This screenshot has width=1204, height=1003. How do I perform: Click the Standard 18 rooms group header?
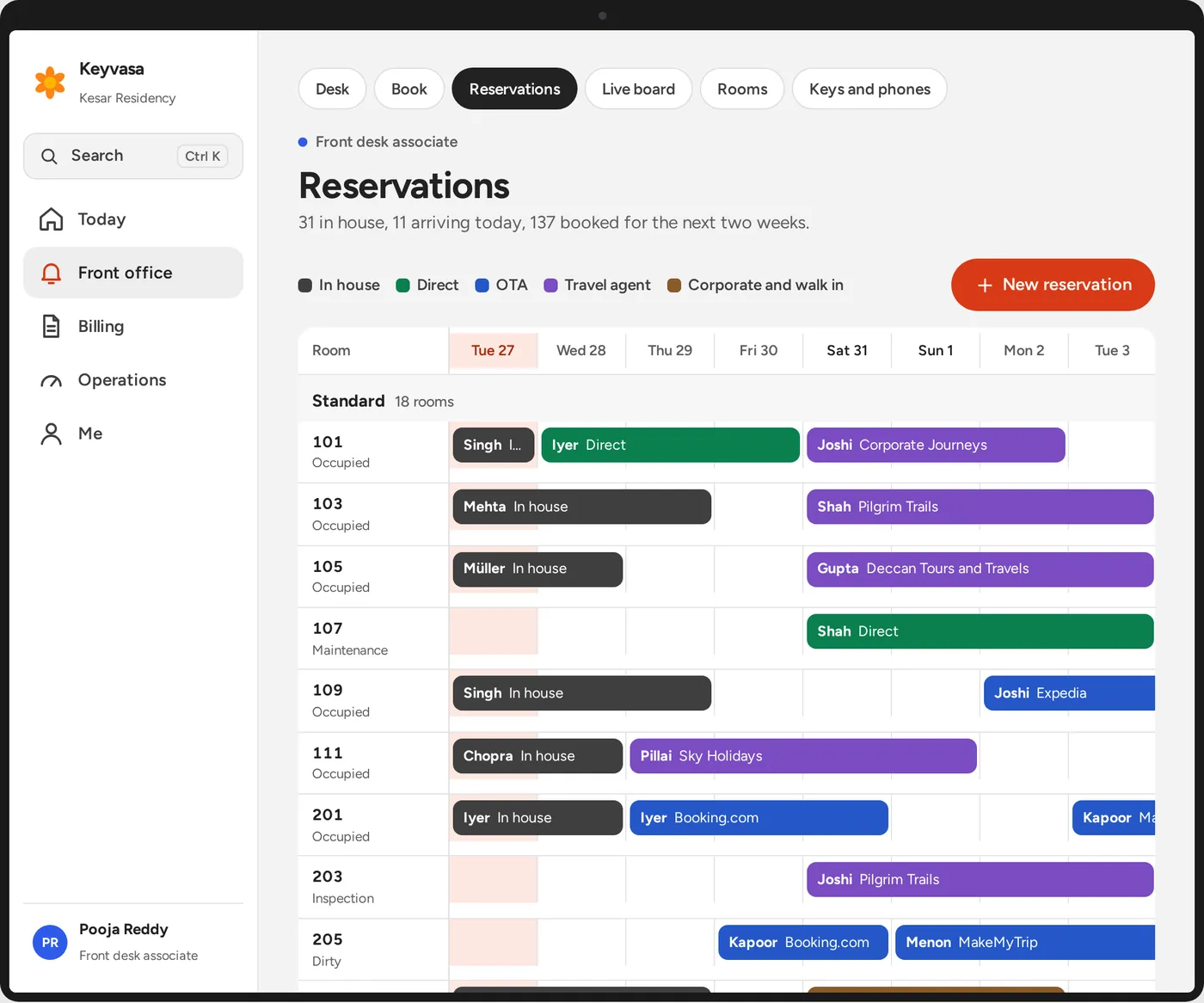coord(727,402)
